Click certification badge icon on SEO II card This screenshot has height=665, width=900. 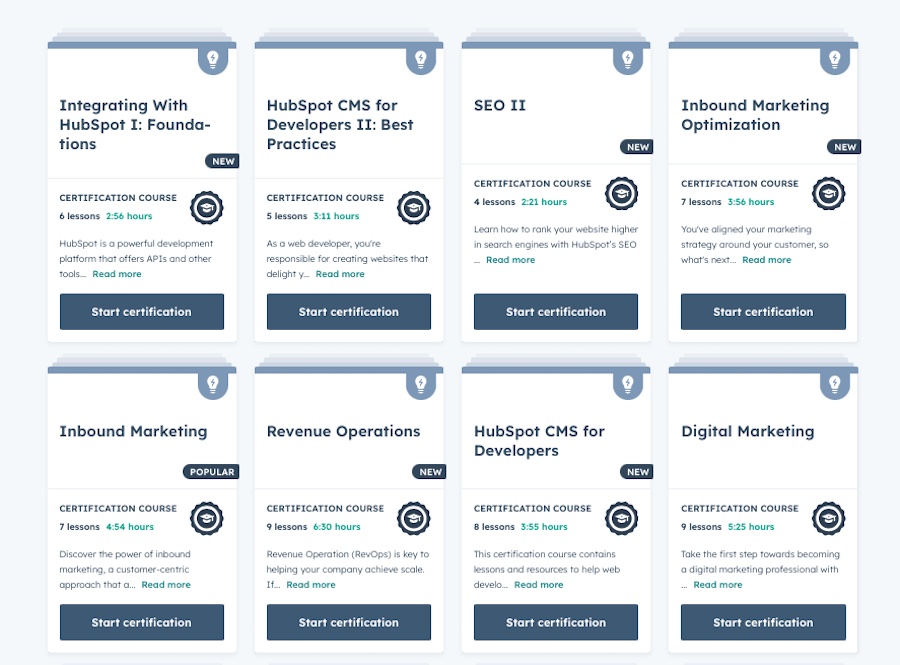(x=622, y=193)
